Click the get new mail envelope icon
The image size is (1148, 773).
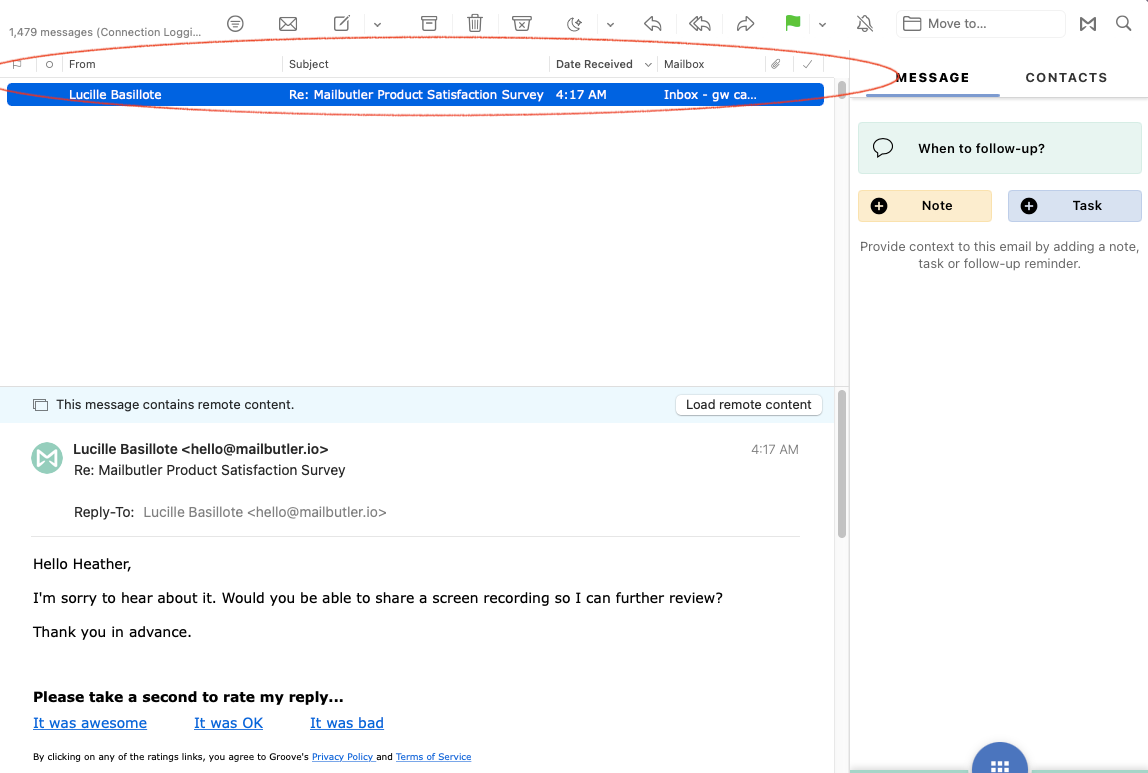click(x=288, y=23)
